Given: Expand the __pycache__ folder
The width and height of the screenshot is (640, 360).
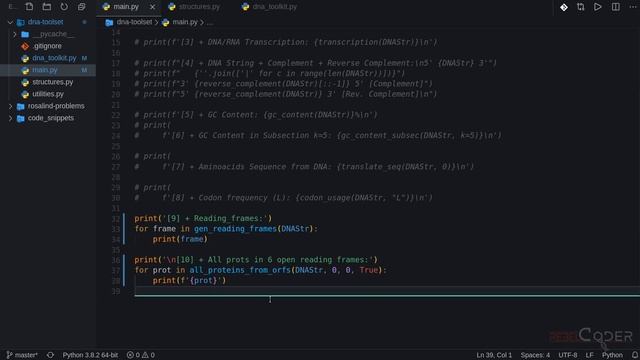Looking at the screenshot, I should (15, 34).
